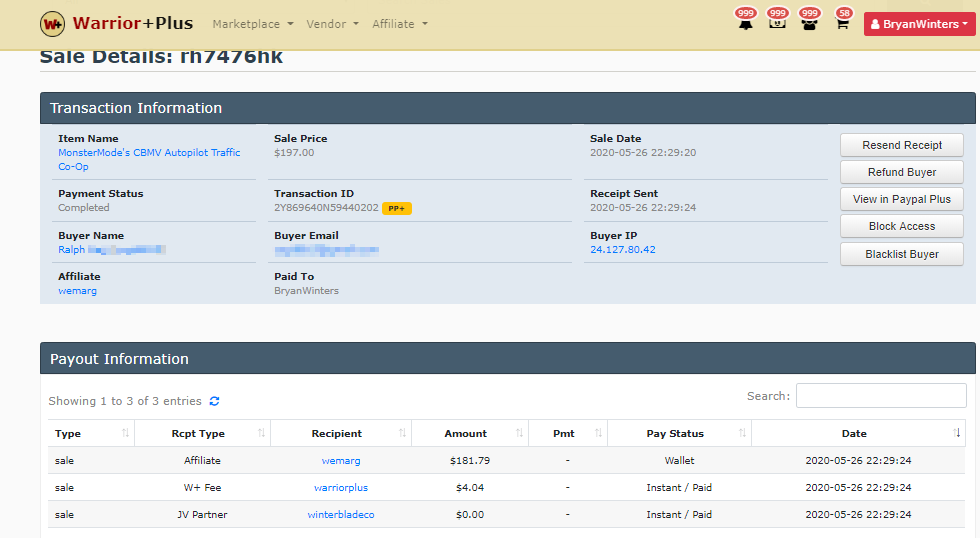Click the Showing 1 to 3 of 3 entries text

125,401
